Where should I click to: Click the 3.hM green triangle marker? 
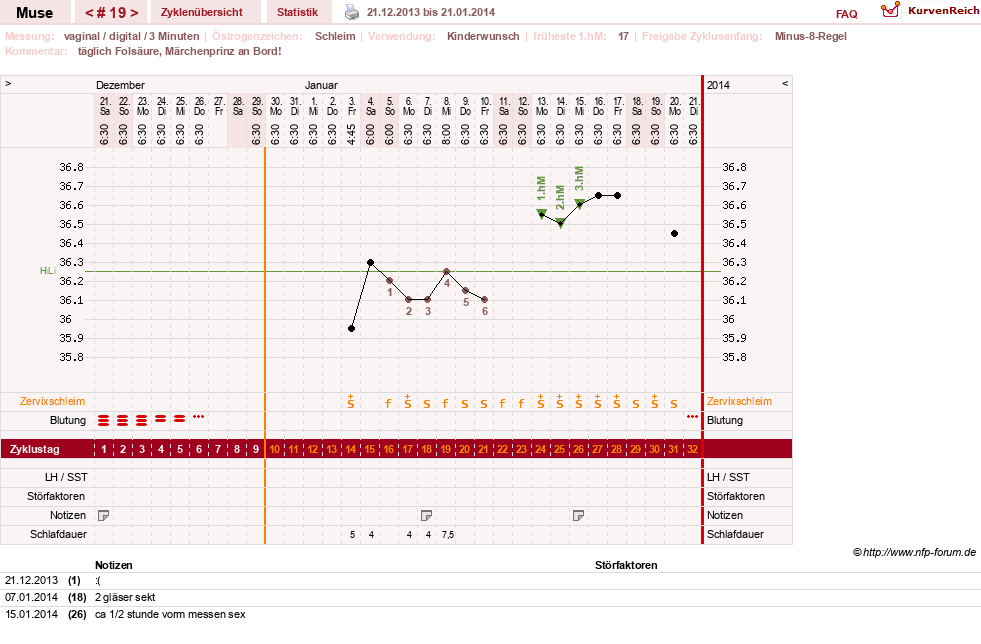tap(580, 204)
